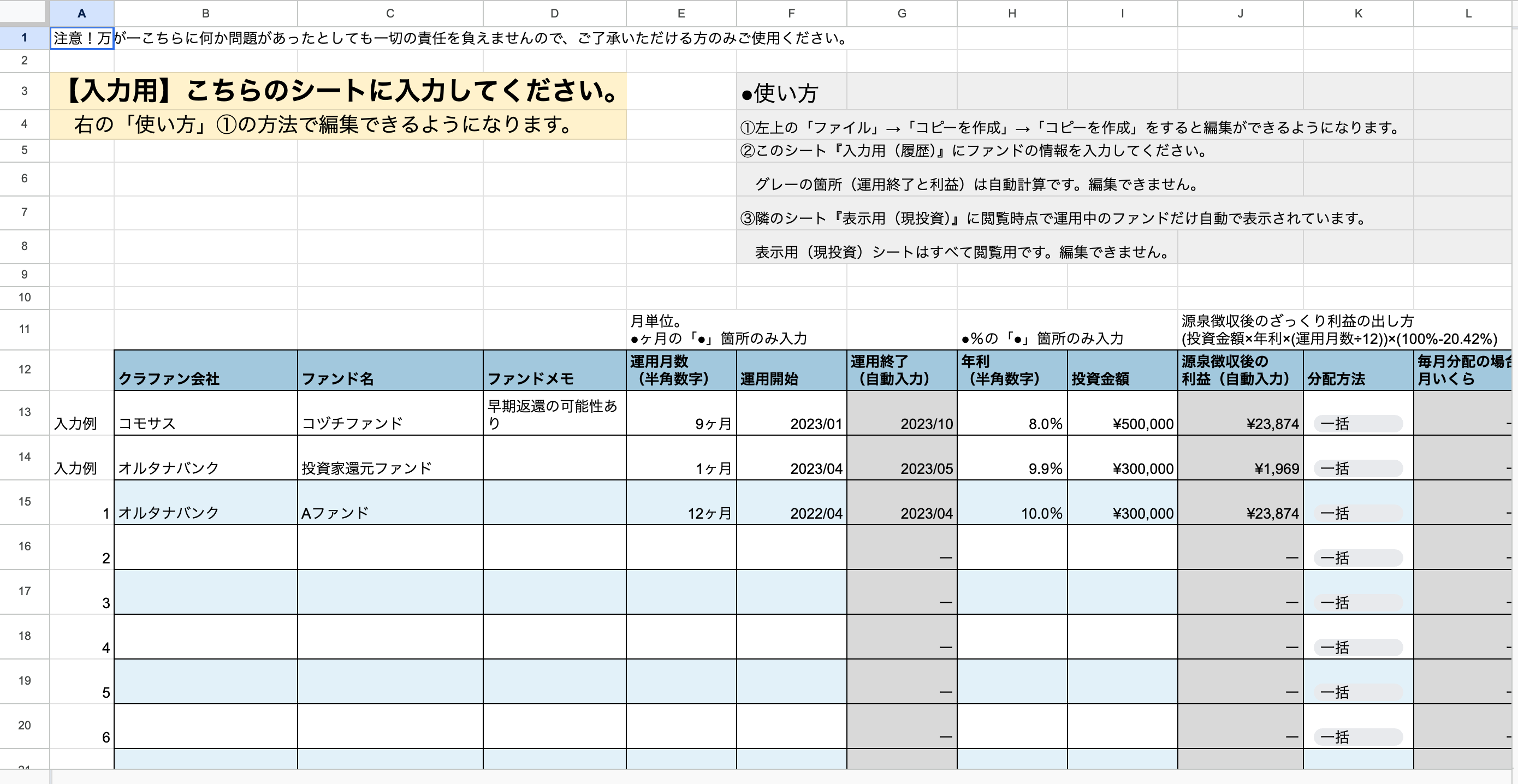Click the 表示用（現投資）シートはすべて閲覧用 note

pyautogui.click(x=962, y=252)
